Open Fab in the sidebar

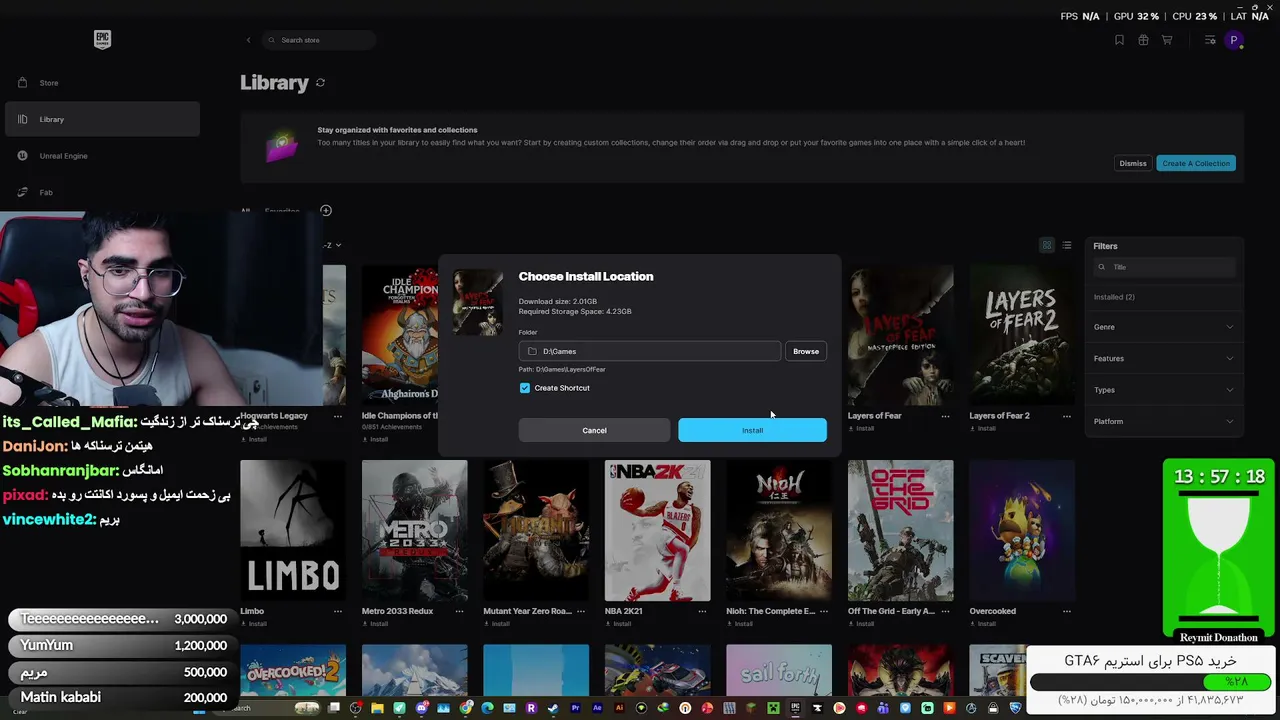pyautogui.click(x=102, y=192)
